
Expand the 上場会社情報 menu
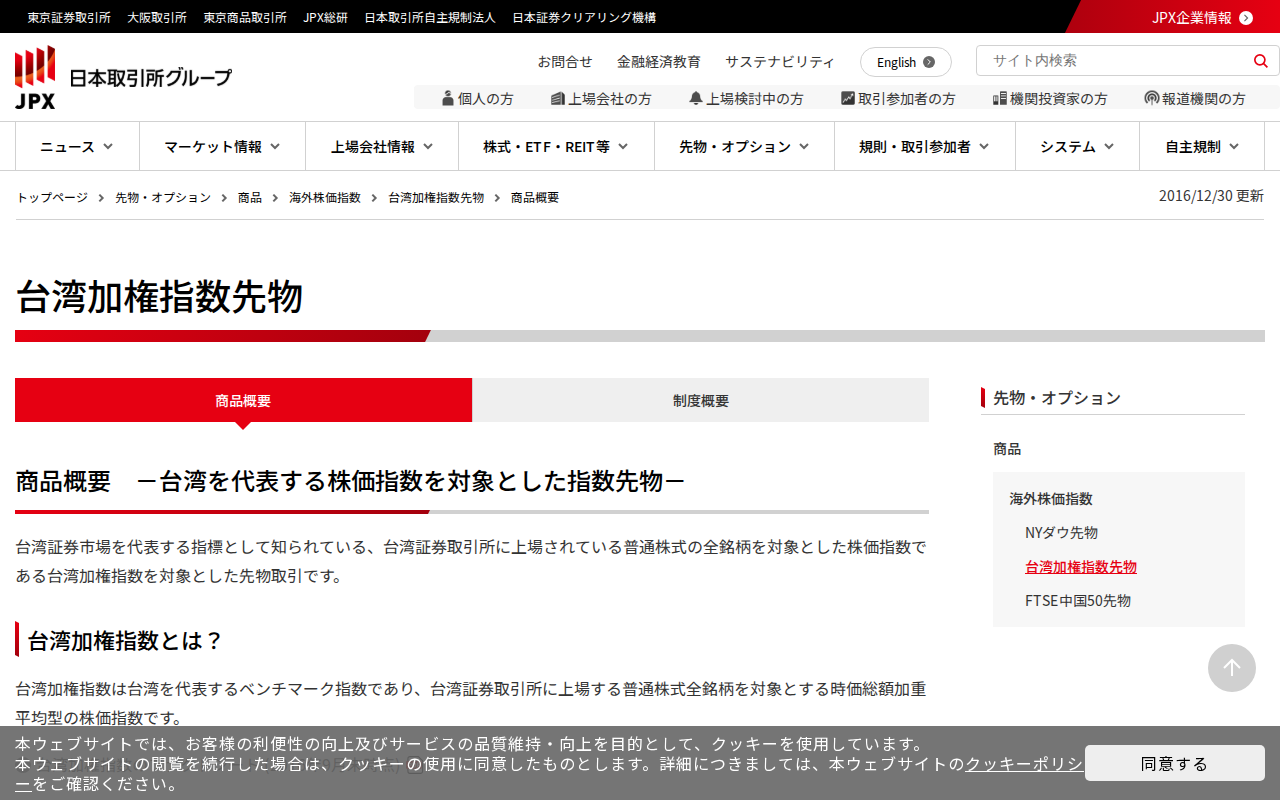point(382,146)
